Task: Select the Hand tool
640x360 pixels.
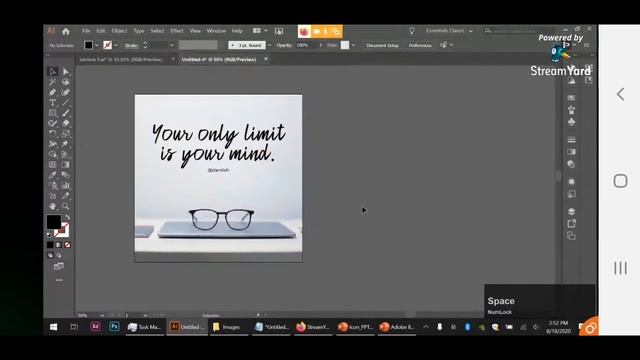Action: pyautogui.click(x=53, y=206)
